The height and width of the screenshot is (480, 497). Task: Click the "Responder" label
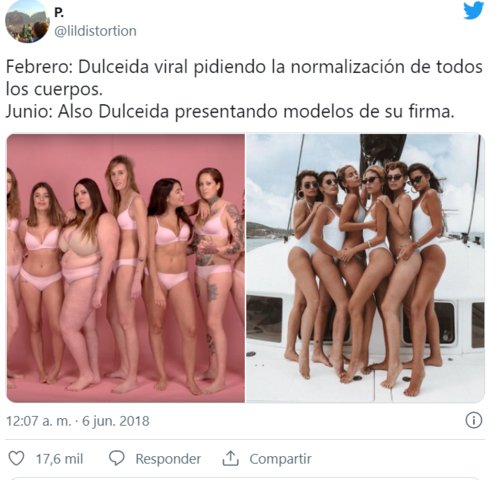(x=168, y=459)
